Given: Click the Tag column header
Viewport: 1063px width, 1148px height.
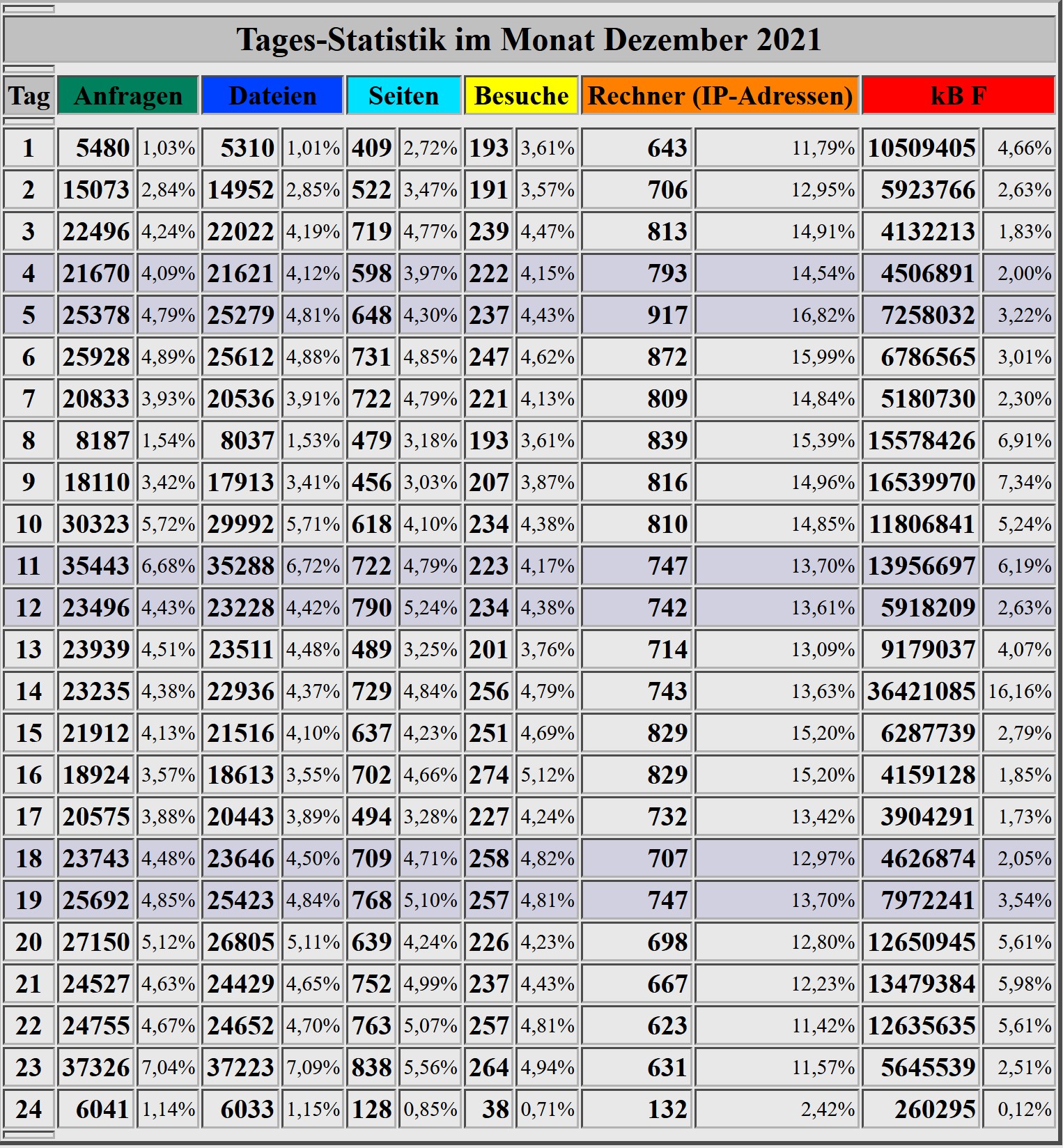Looking at the screenshot, I should tap(29, 95).
